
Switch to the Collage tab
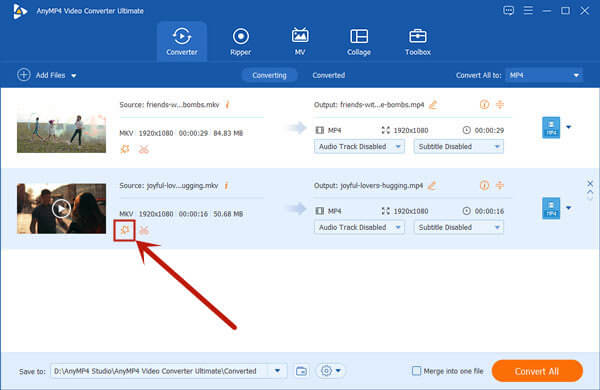359,41
